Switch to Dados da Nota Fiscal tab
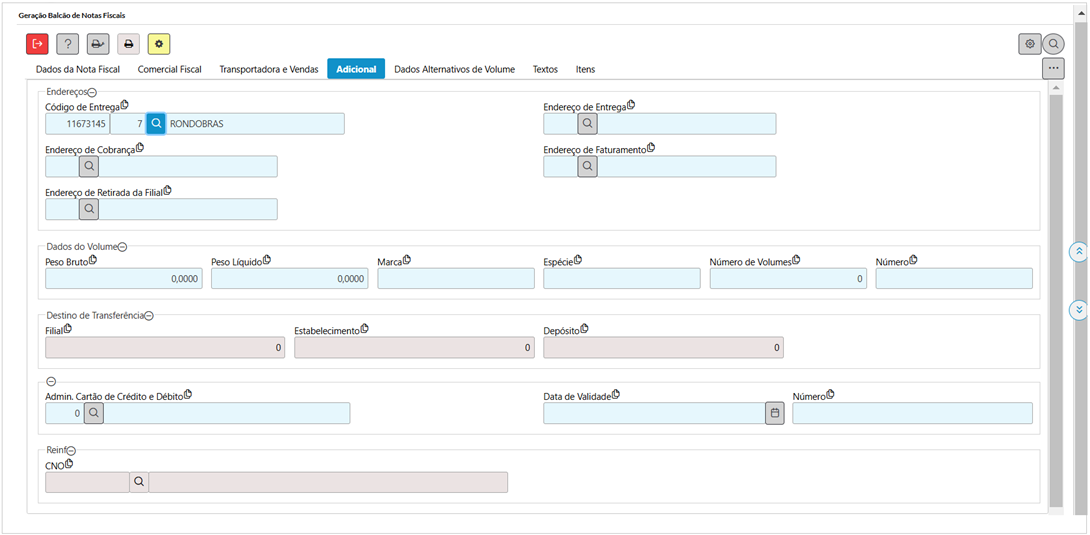 click(x=77, y=69)
